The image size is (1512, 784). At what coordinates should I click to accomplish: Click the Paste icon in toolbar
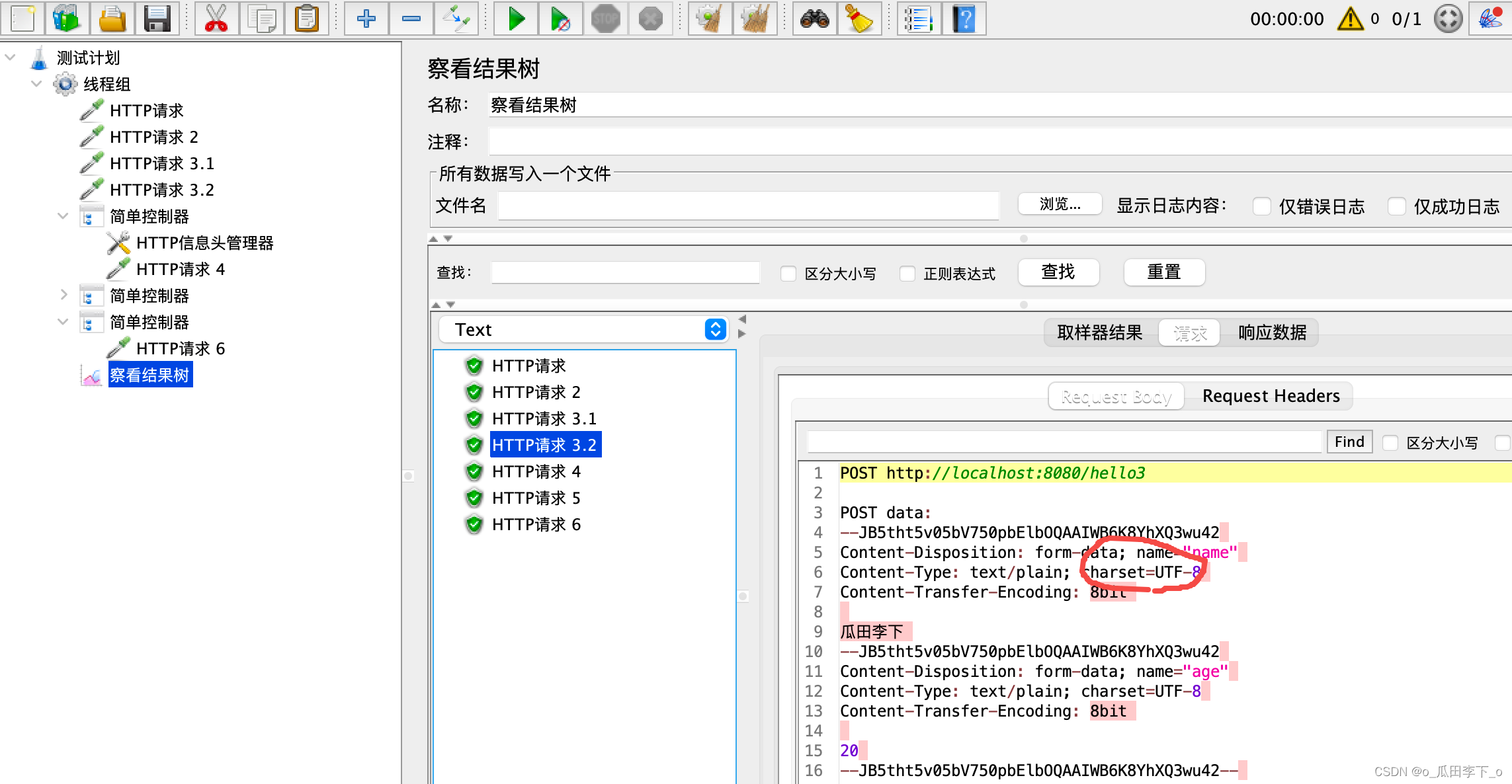[x=307, y=19]
